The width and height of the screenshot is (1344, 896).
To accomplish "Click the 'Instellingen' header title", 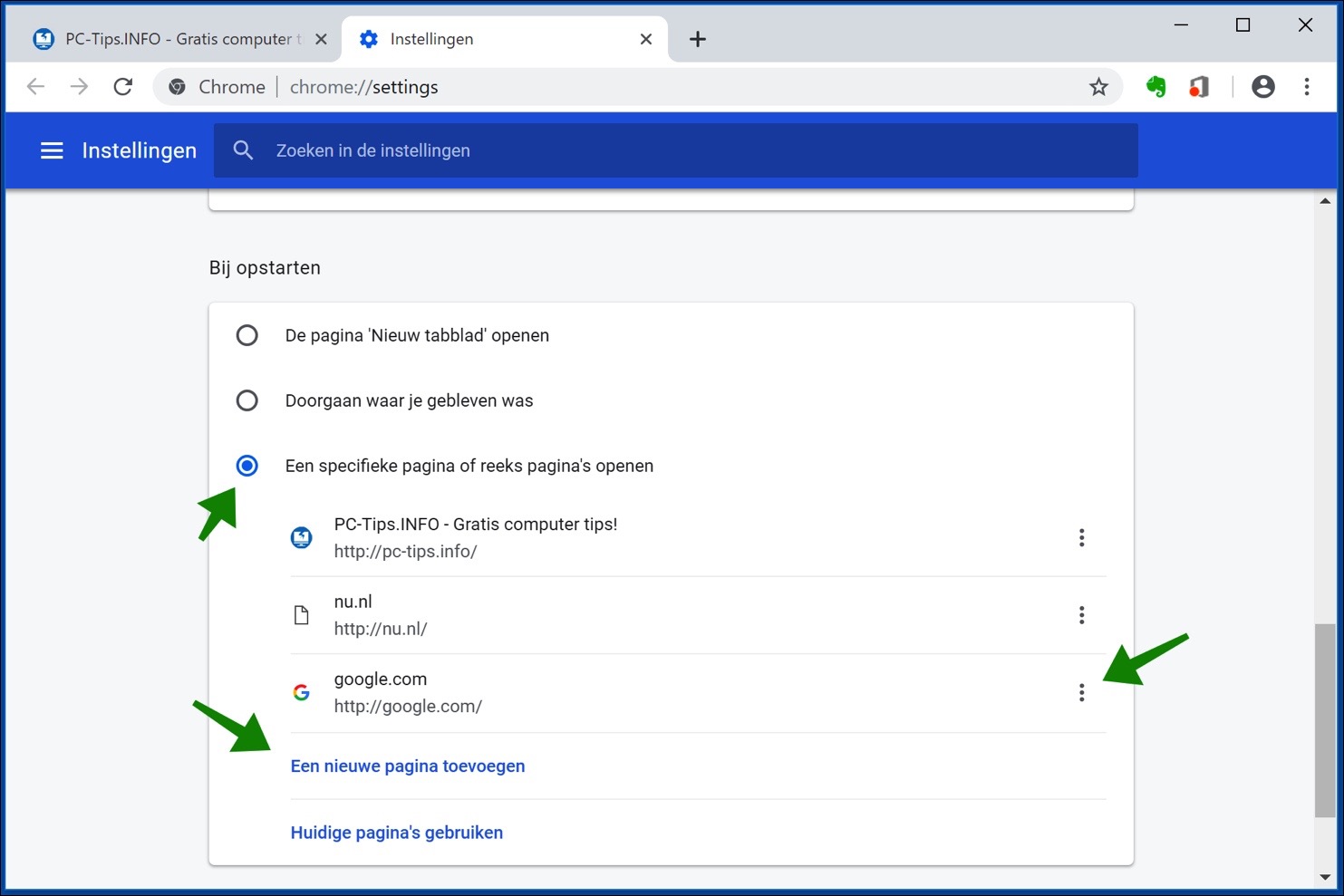I will (x=140, y=150).
